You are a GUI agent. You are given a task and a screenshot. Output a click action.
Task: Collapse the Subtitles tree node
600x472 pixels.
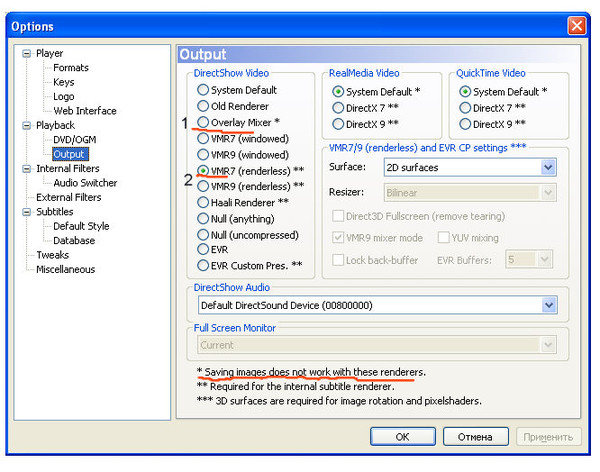pos(26,212)
